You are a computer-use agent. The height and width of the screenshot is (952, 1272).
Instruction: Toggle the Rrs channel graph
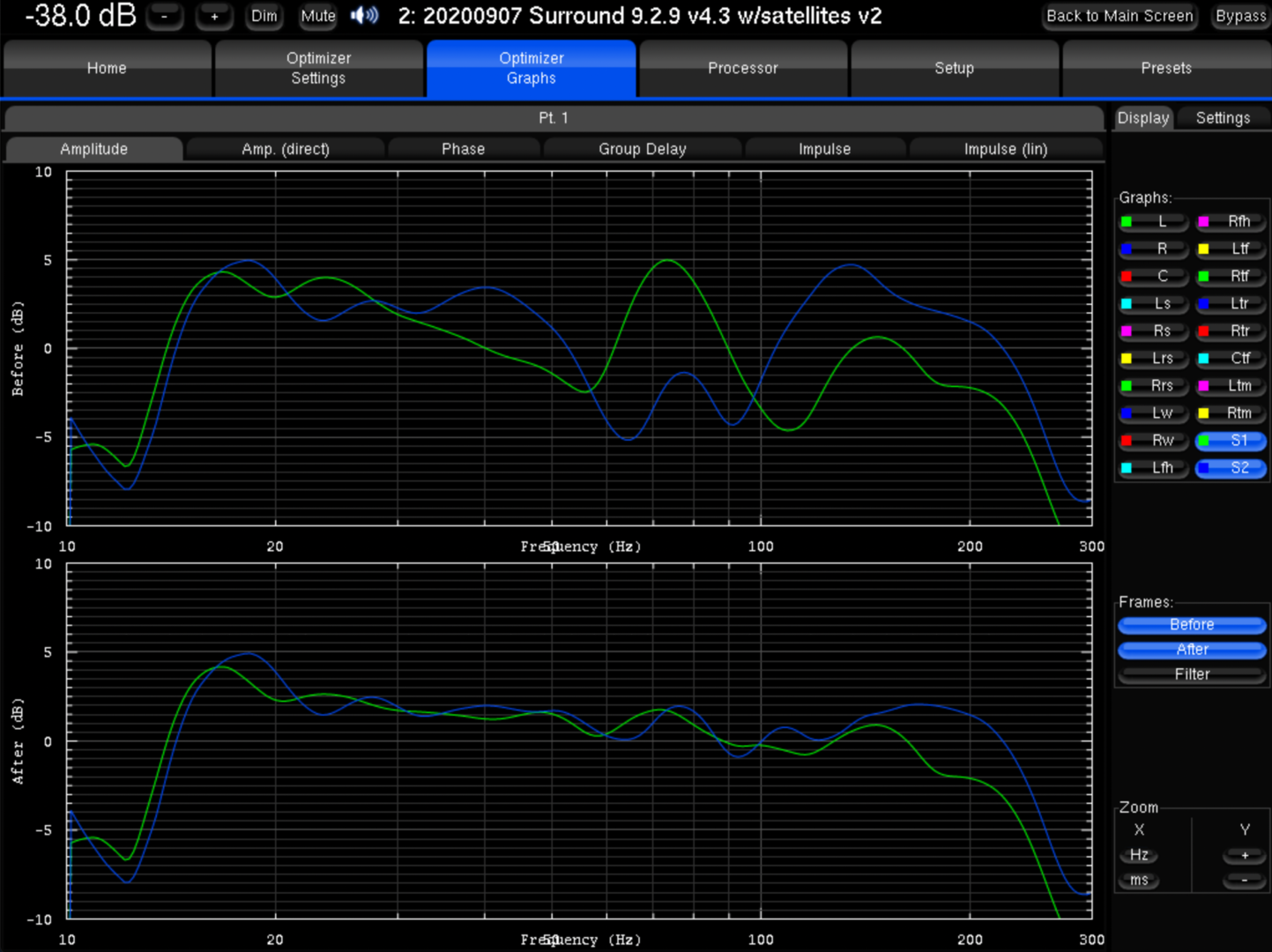(x=1154, y=385)
